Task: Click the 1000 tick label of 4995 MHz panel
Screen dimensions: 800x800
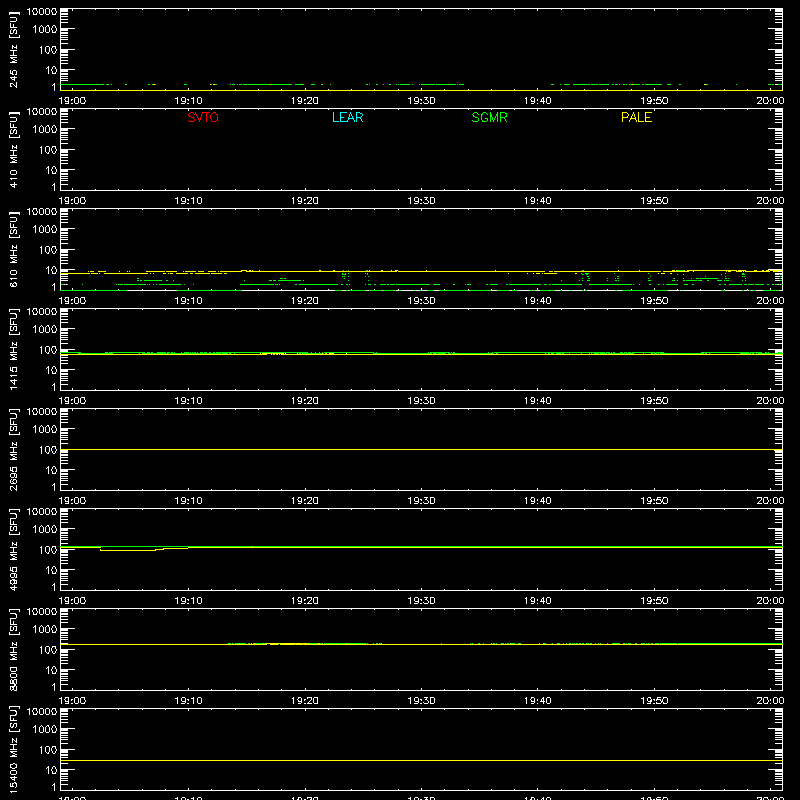Action: 45,529
